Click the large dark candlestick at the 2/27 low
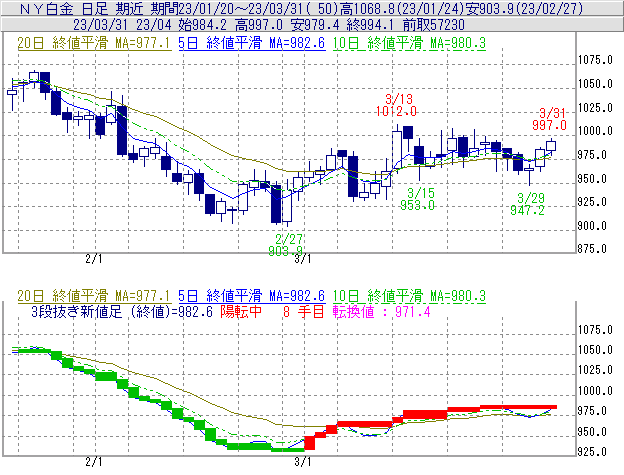 pos(276,203)
